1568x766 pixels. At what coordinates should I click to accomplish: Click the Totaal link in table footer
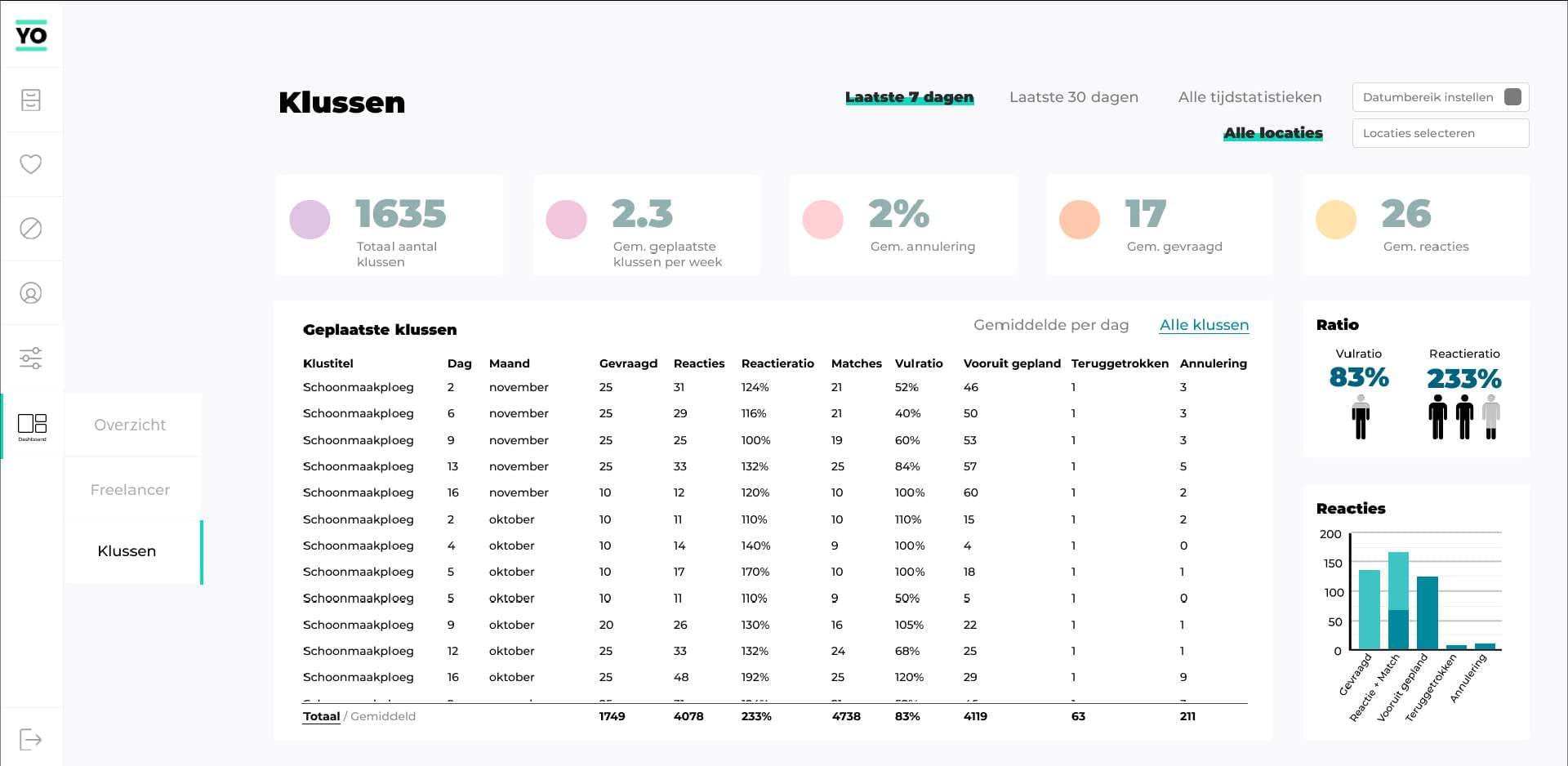[x=321, y=716]
